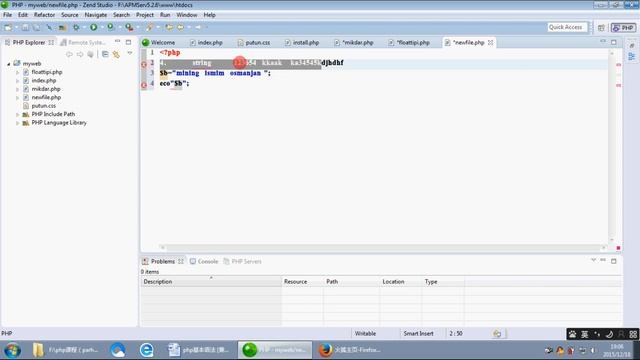
Task: Click the Search flashlight toolbar icon
Action: [x=149, y=27]
